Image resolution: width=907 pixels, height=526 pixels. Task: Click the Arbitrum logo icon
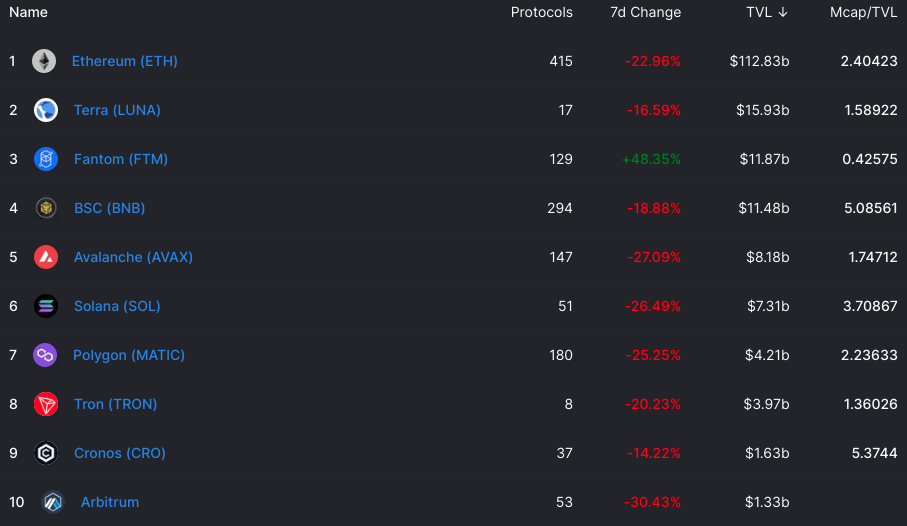point(53,502)
